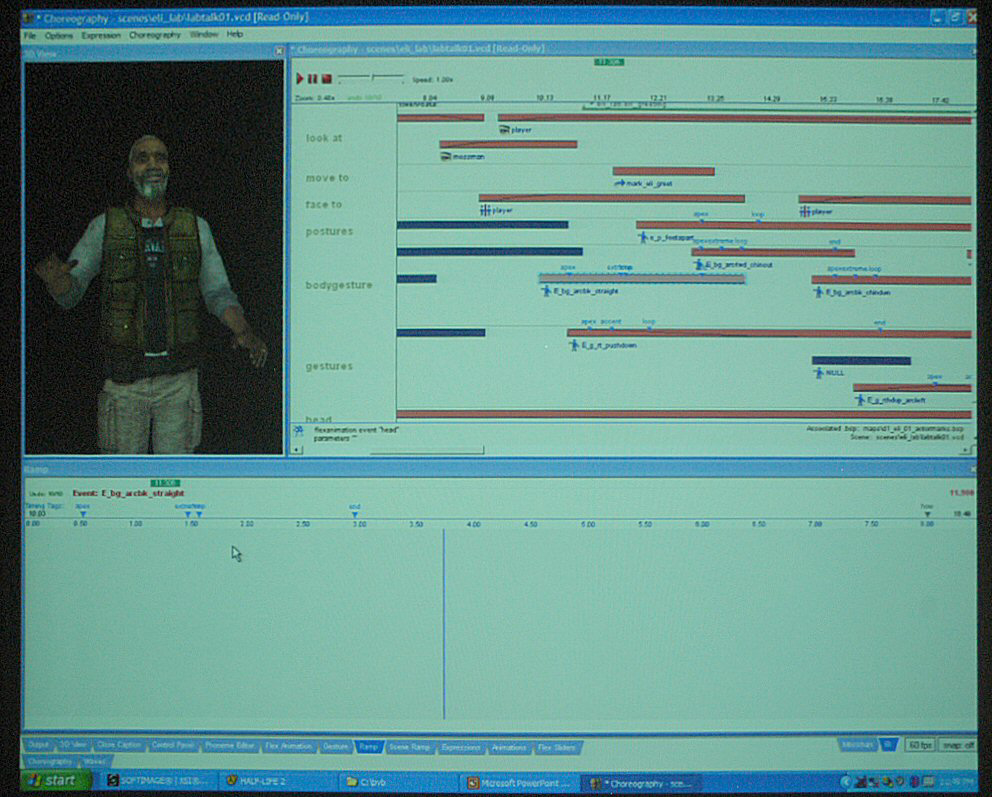
Task: Click the flexanimation event icon in status area
Action: click(x=299, y=431)
